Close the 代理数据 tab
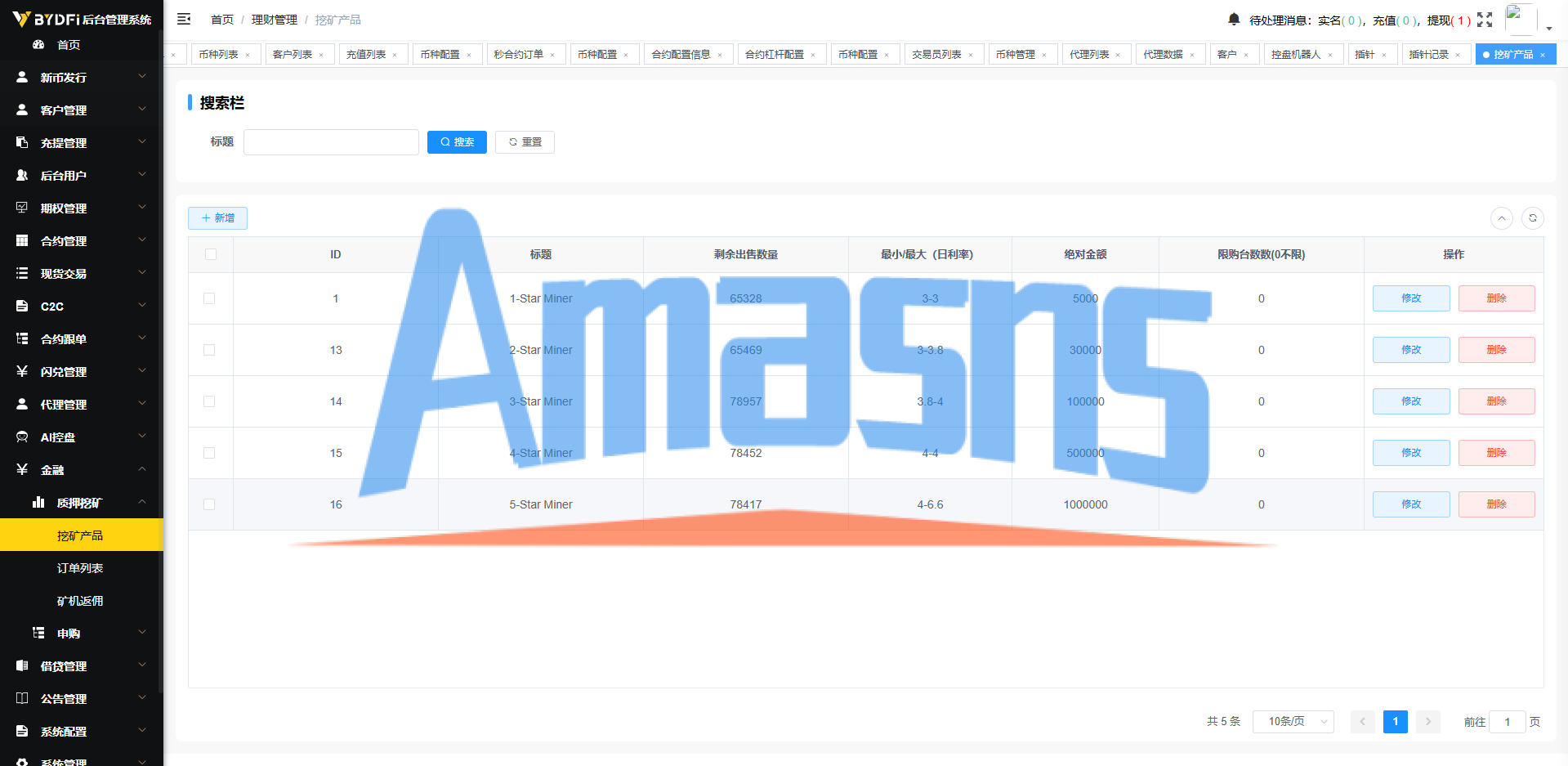 pos(1192,55)
